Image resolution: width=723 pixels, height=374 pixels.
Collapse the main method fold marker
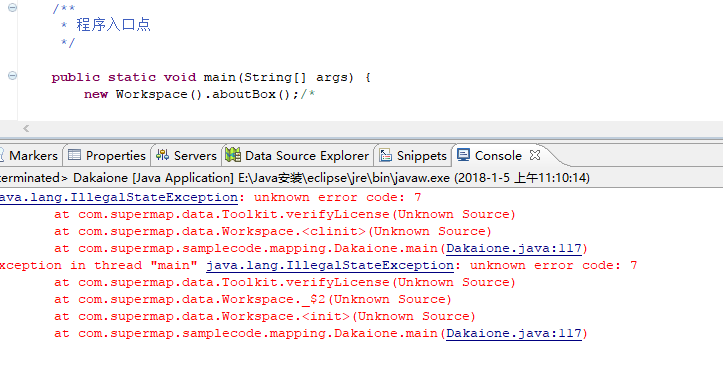click(12, 76)
